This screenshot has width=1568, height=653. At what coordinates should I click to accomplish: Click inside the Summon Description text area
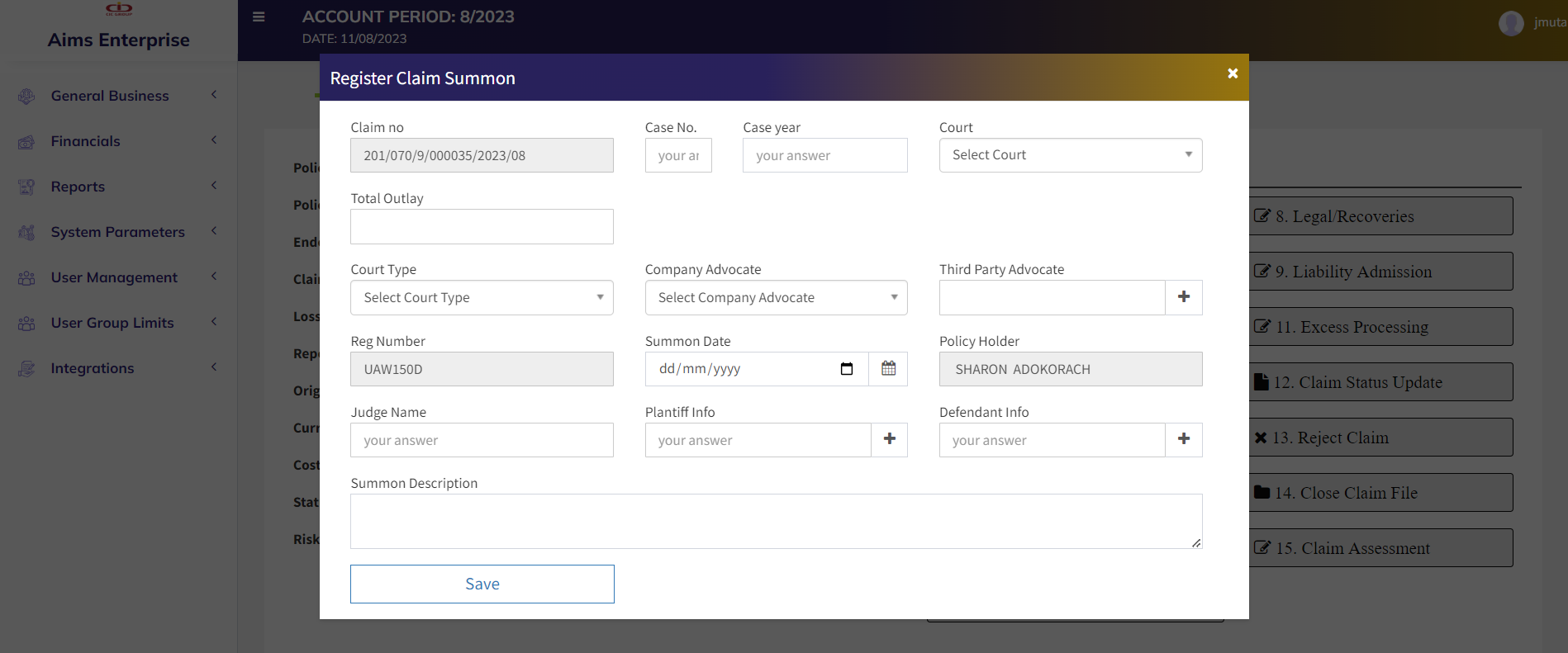(x=776, y=521)
